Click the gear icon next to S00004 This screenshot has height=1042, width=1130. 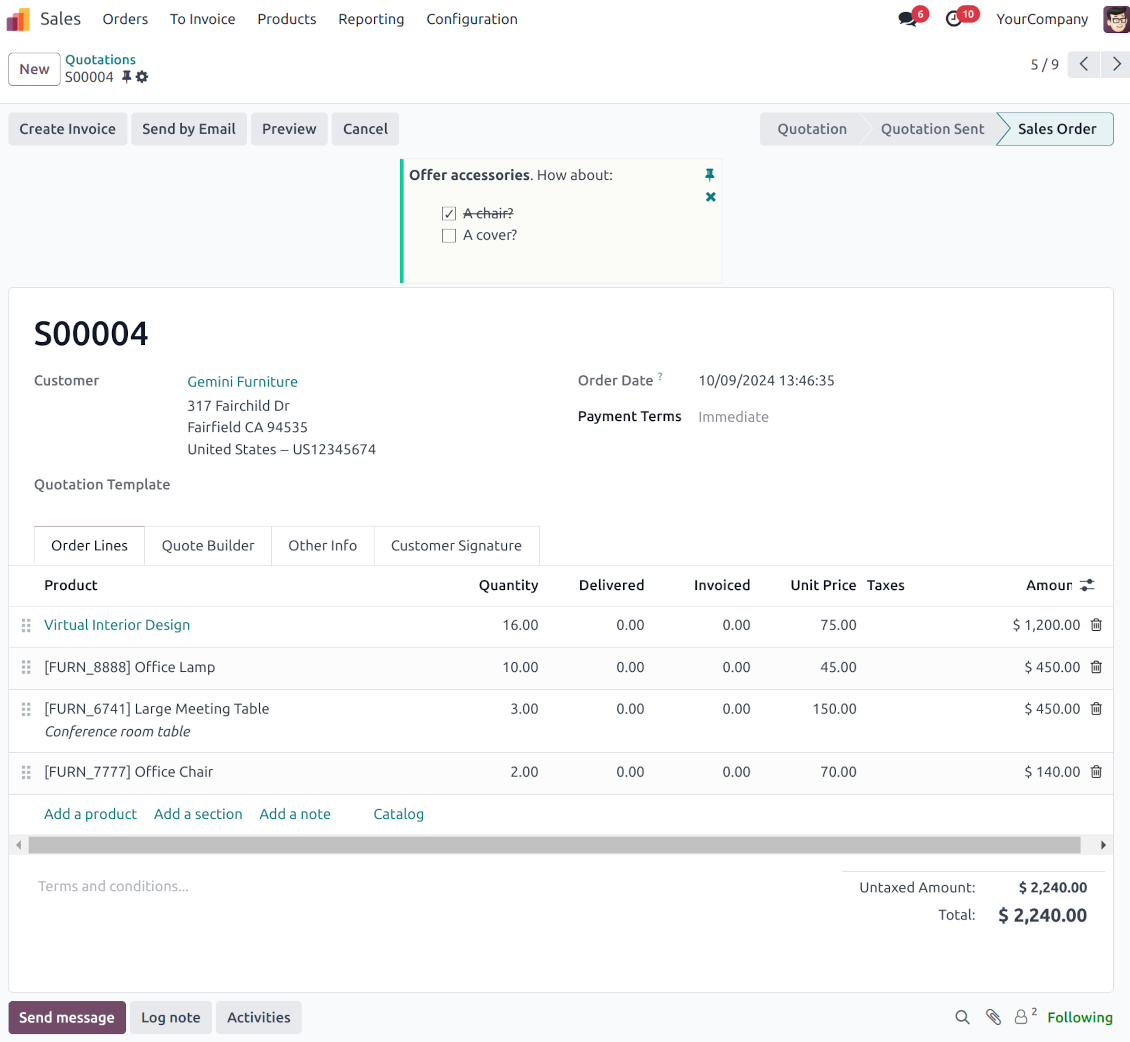tap(142, 77)
